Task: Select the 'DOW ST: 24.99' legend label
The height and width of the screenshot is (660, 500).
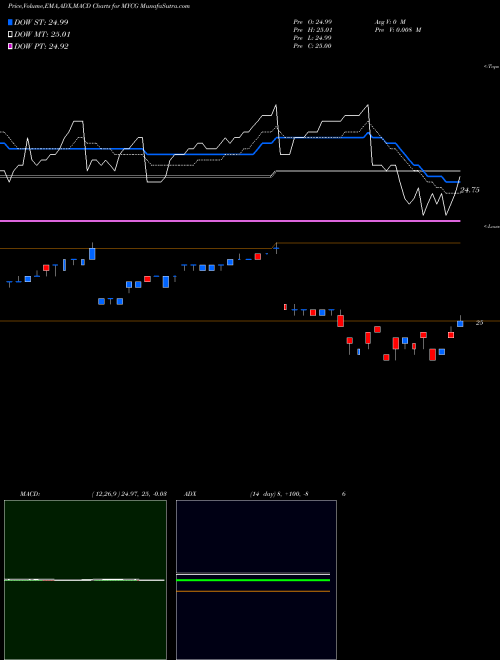Action: pyautogui.click(x=41, y=22)
